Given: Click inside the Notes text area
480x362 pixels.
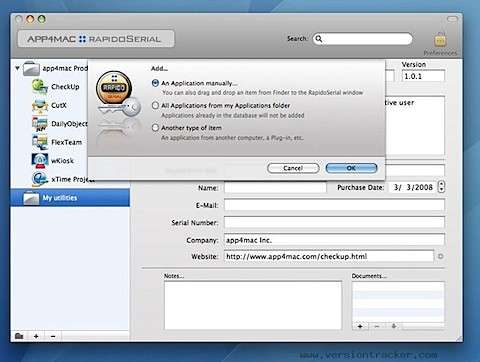Looking at the screenshot, I should click(253, 305).
